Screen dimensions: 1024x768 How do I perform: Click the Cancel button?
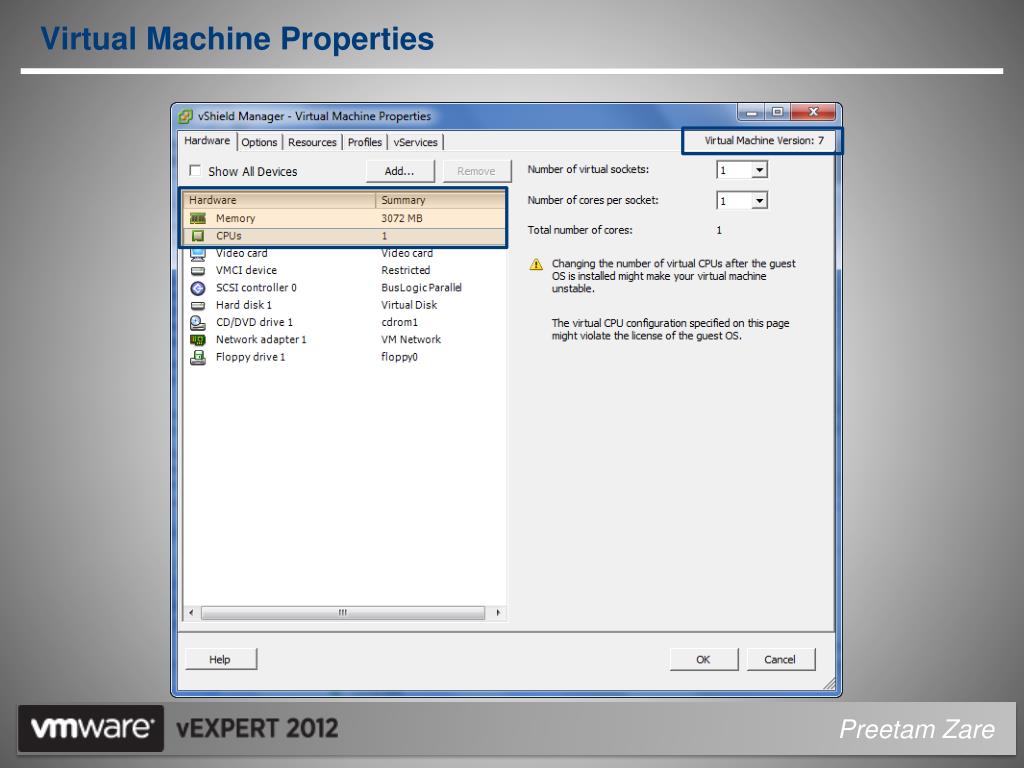(780, 660)
